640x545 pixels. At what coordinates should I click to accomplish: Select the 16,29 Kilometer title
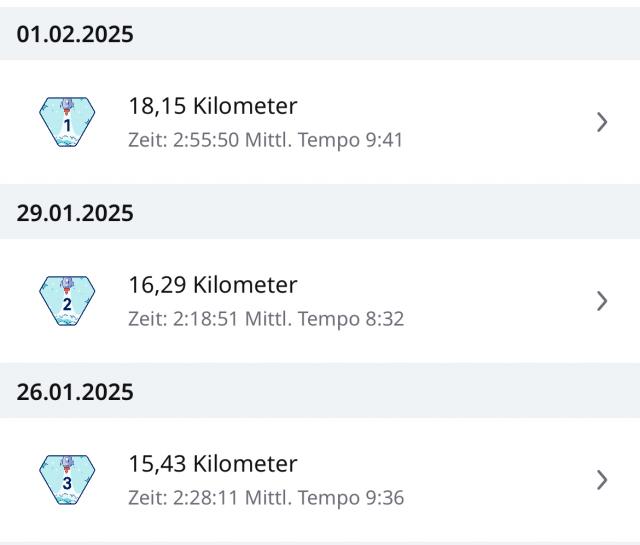pyautogui.click(x=213, y=285)
